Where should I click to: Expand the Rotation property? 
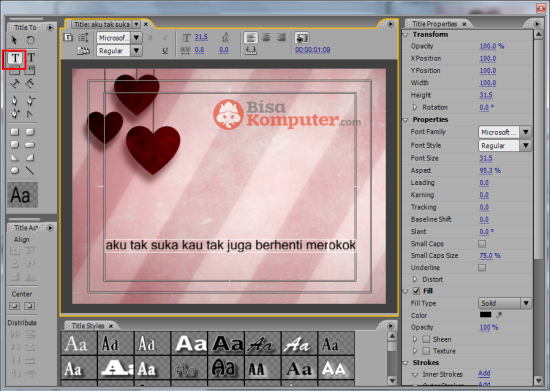point(415,107)
